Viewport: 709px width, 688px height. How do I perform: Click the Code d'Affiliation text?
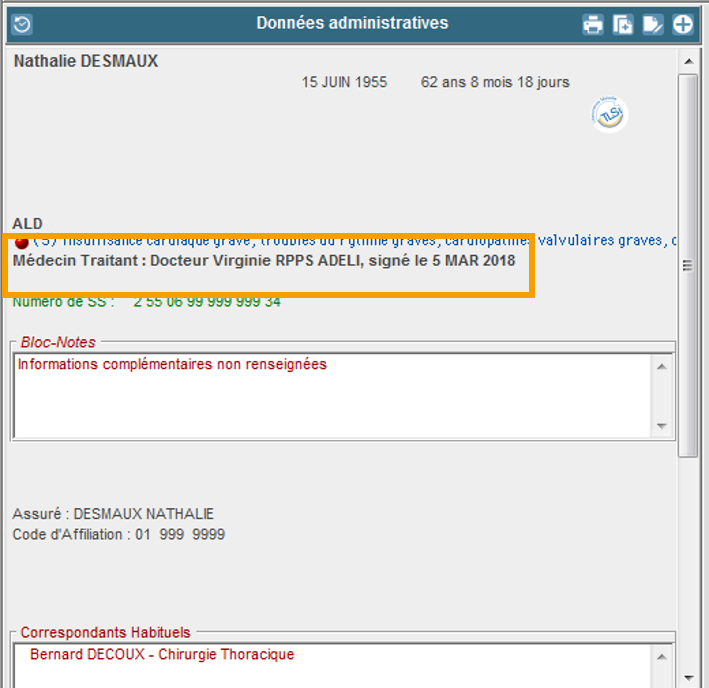[x=118, y=535]
